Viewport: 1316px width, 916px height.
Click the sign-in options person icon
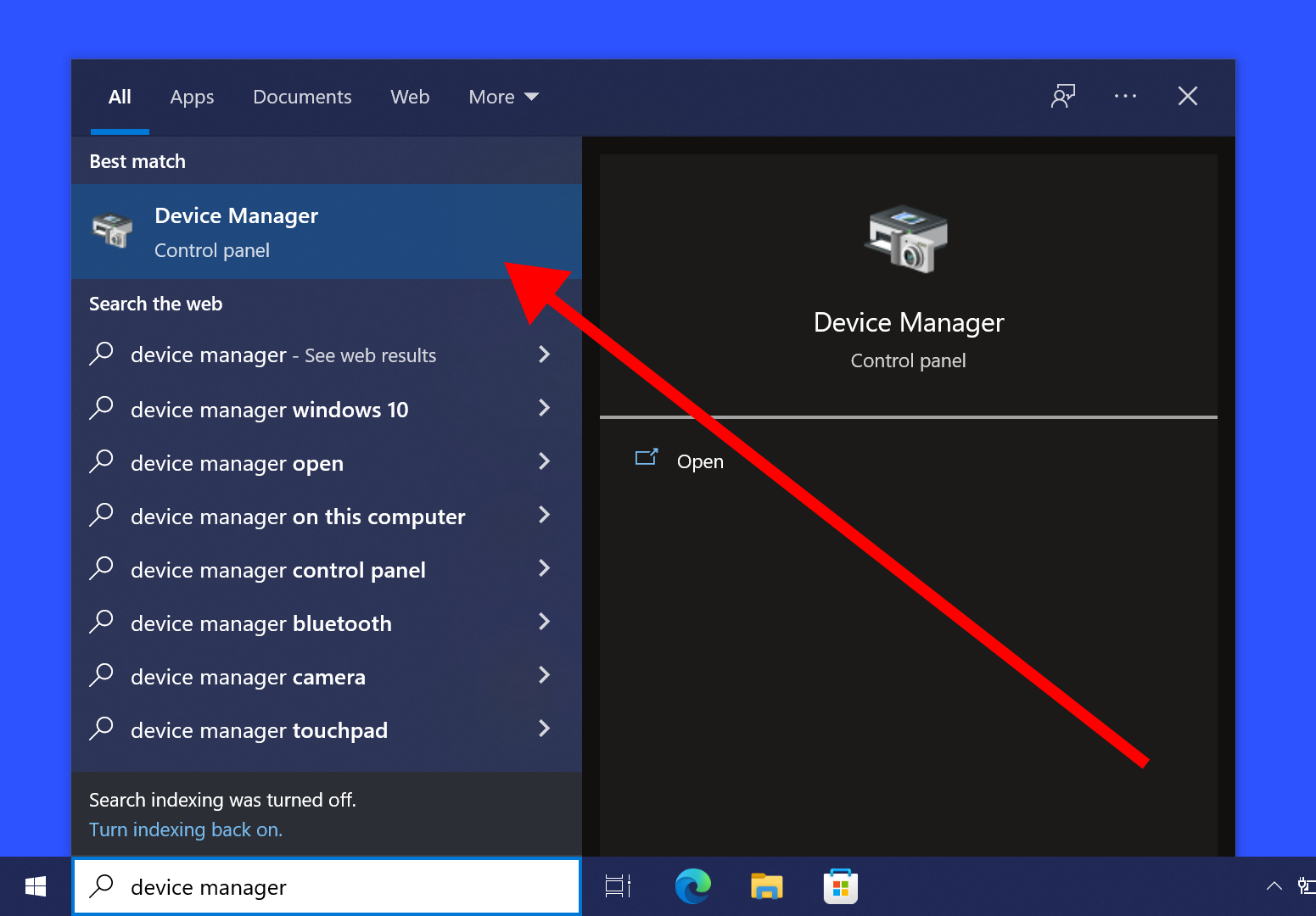[x=1063, y=97]
